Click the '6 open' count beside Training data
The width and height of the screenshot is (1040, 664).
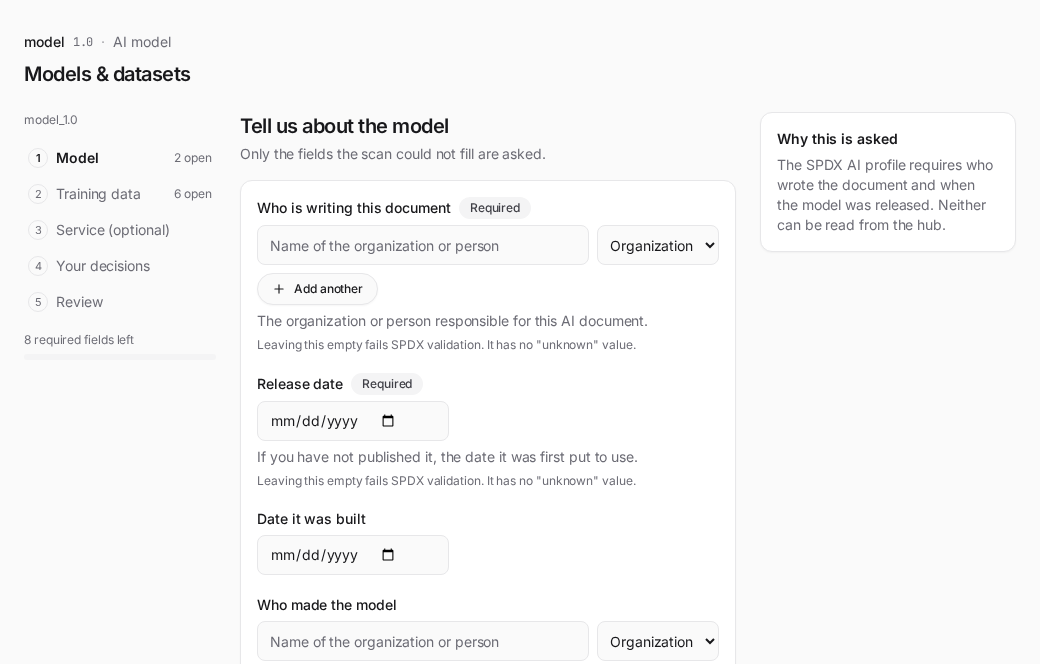point(193,194)
